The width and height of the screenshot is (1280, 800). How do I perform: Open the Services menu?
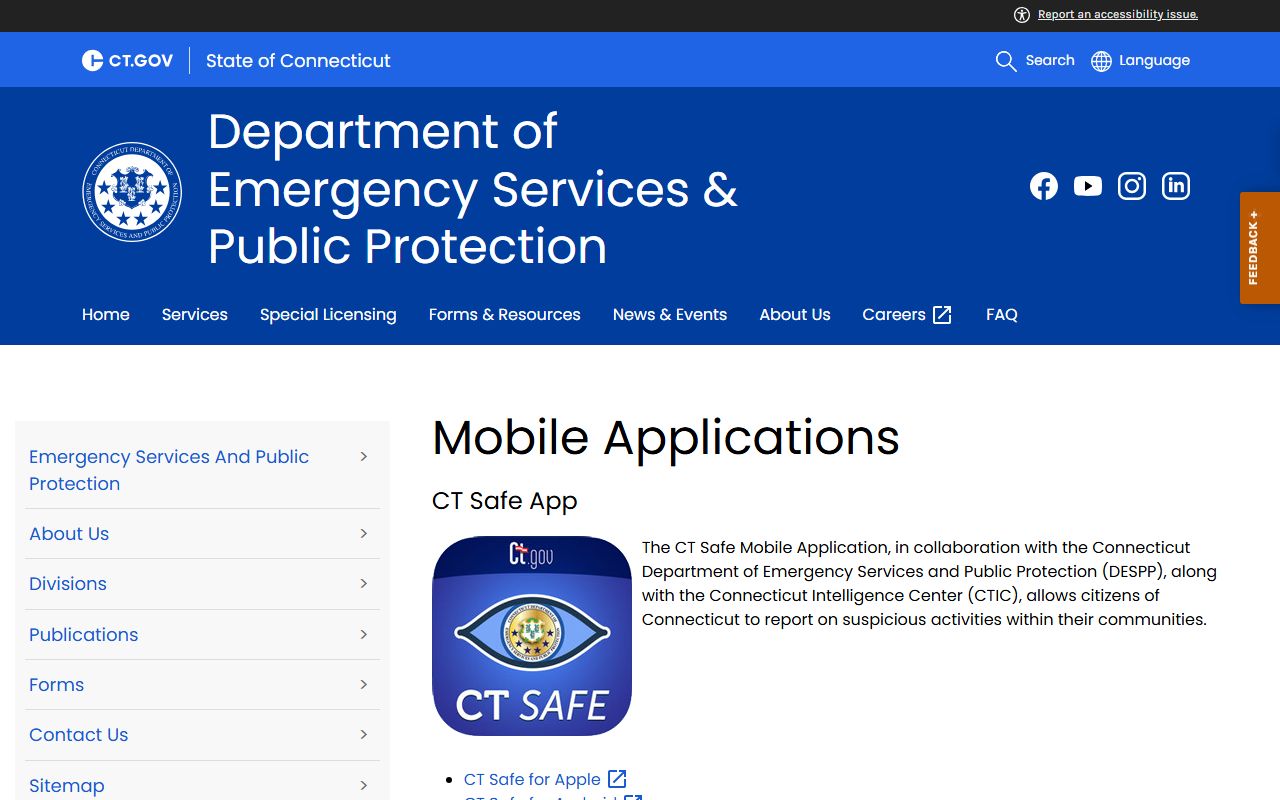coord(195,315)
